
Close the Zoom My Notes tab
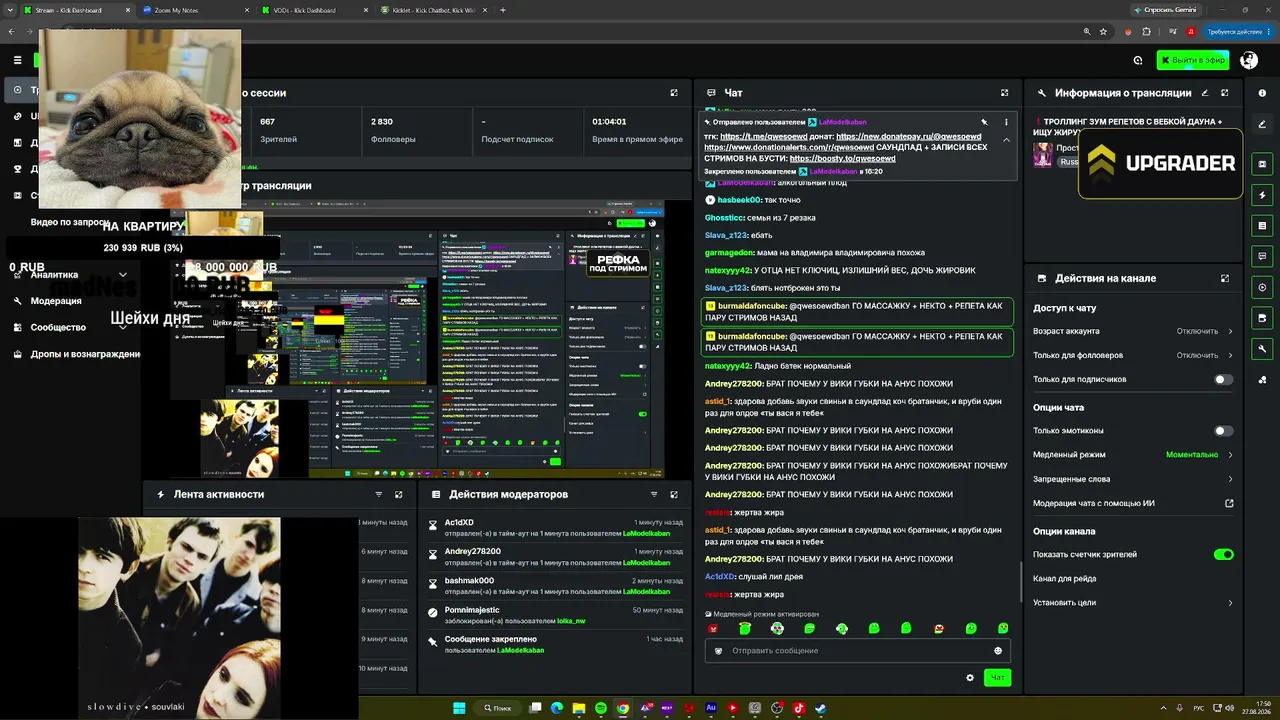point(246,10)
